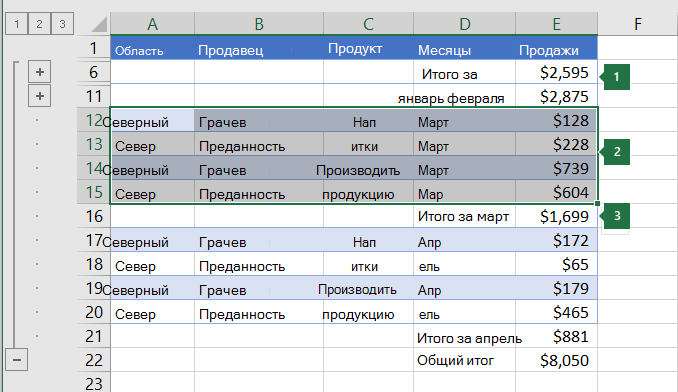Click outline level 2 button
Image resolution: width=678 pixels, height=392 pixels.
click(x=39, y=24)
